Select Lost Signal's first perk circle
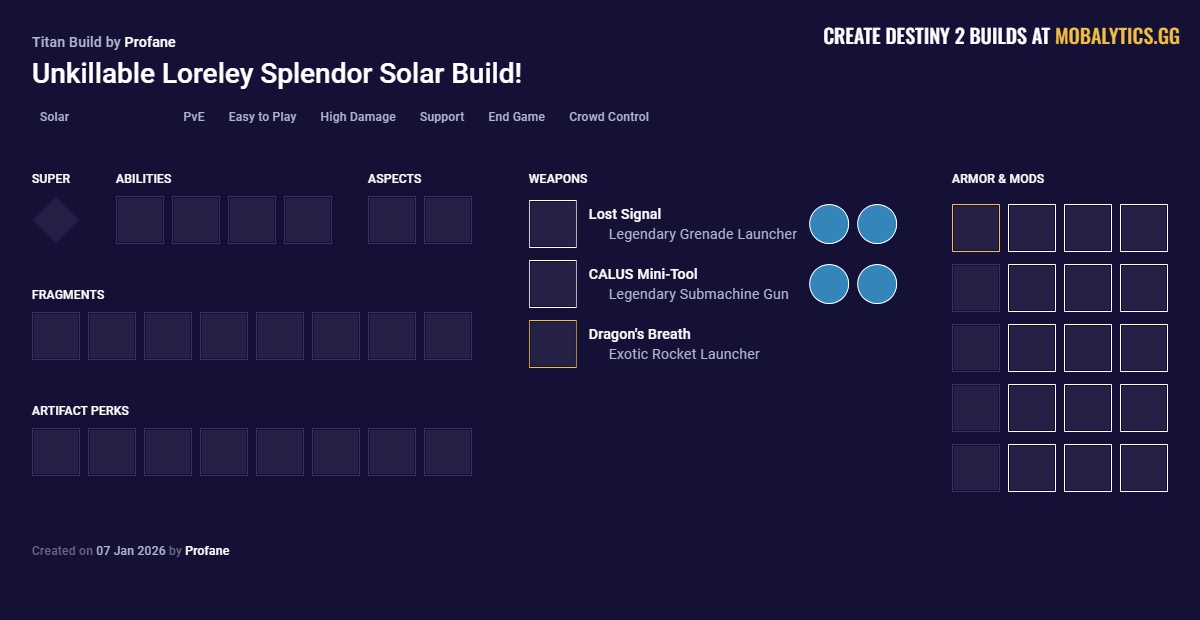 tap(829, 224)
